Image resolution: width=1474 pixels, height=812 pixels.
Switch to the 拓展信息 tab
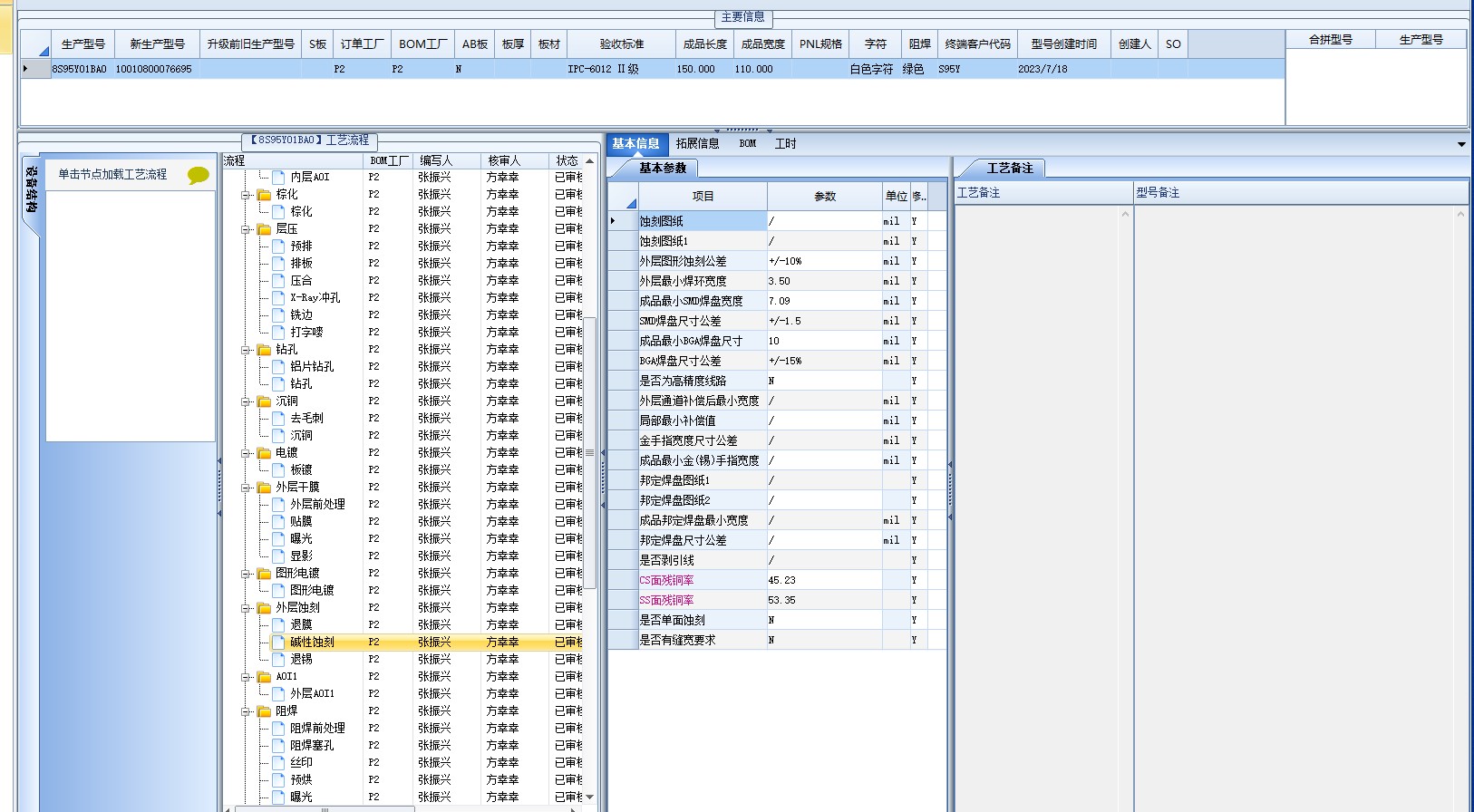(x=697, y=143)
